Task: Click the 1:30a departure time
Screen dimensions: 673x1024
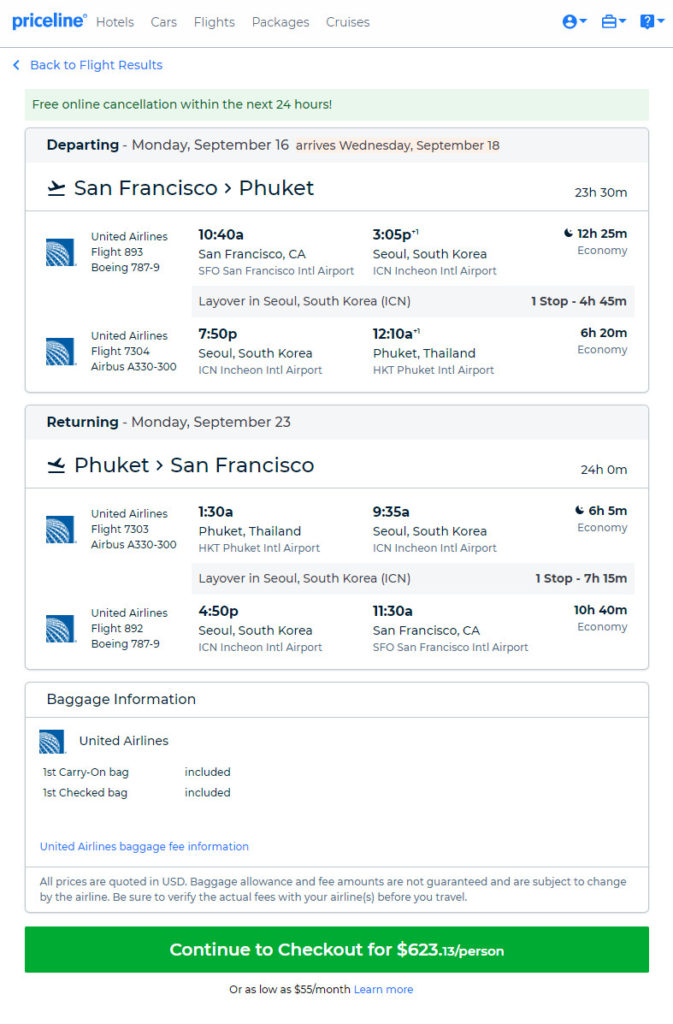Action: 215,511
